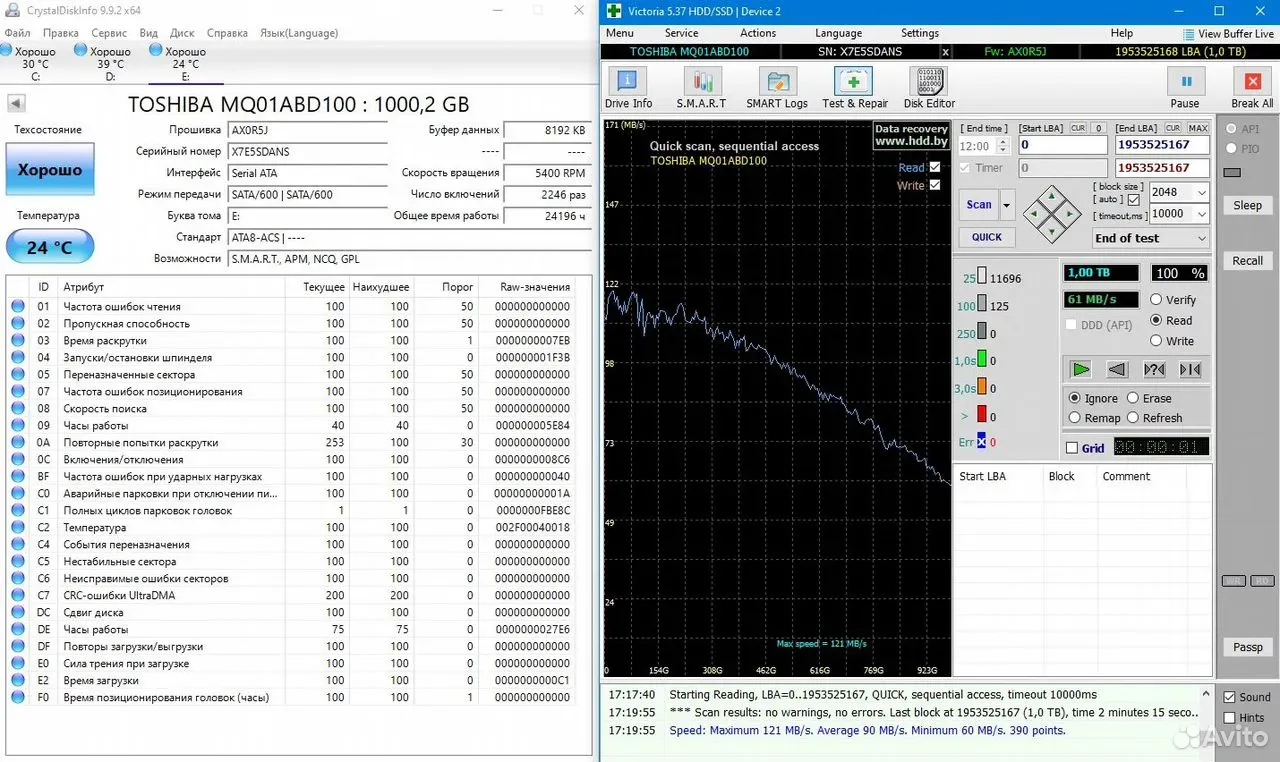The image size is (1280, 762).
Task: Click the Break All icon
Action: click(x=1252, y=82)
